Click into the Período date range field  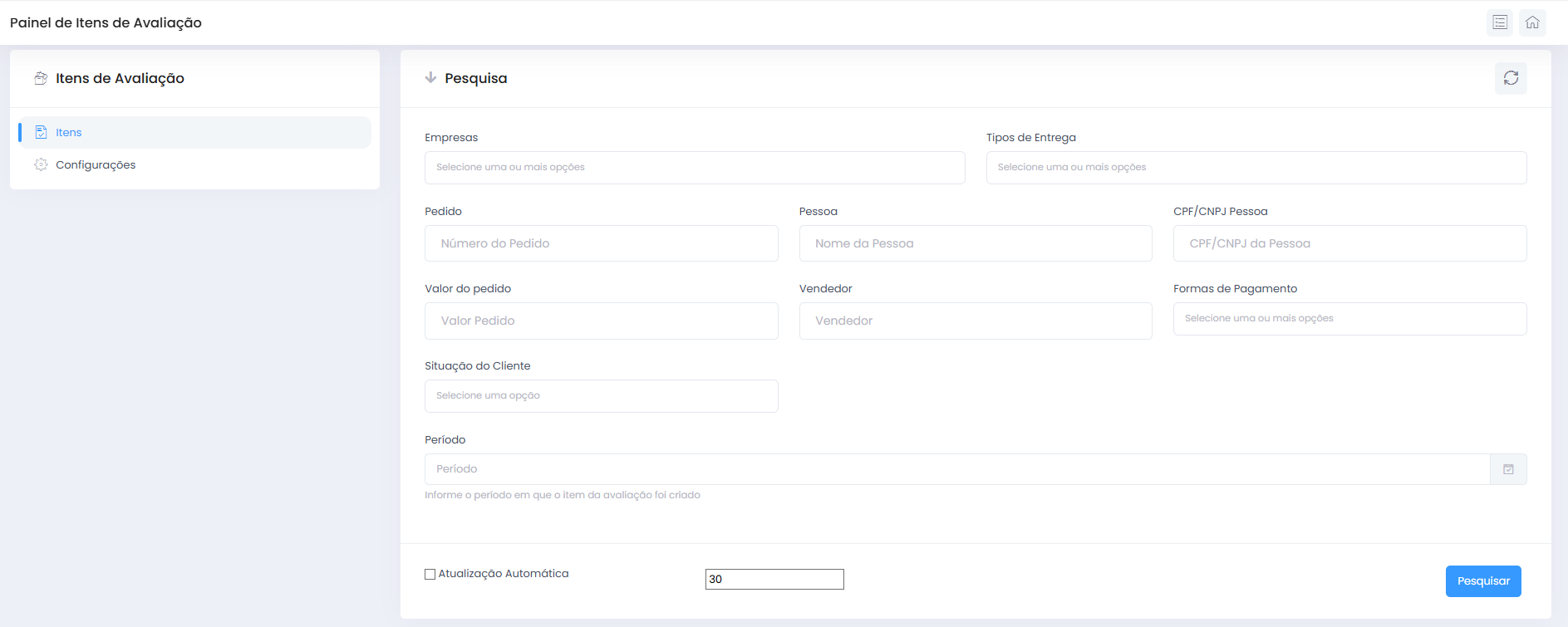click(x=956, y=469)
